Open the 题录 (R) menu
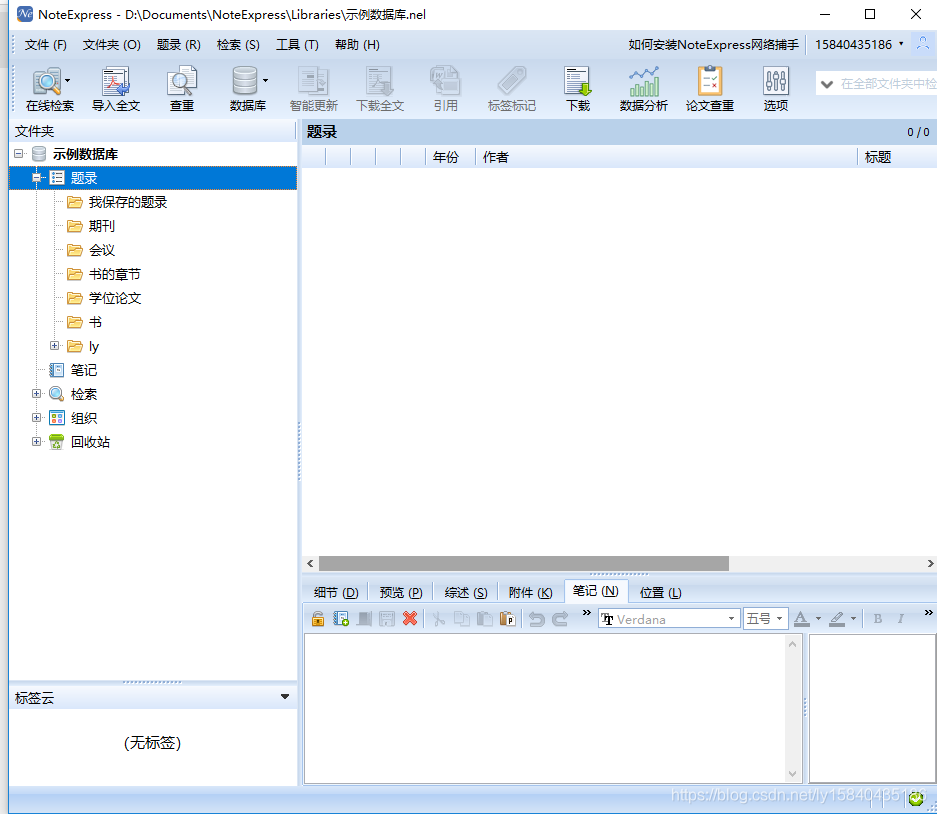The height and width of the screenshot is (814, 937). 179,45
